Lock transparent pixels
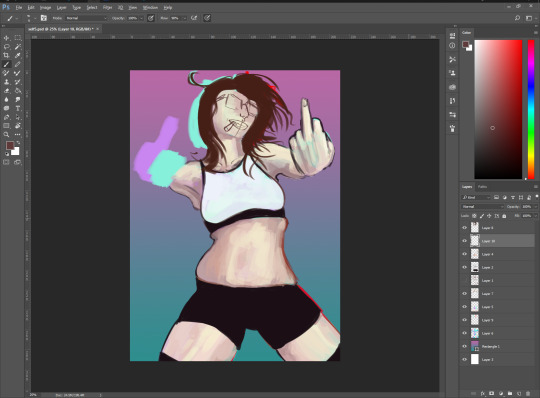Screen dimensions: 540x398 pyautogui.click(x=474, y=216)
